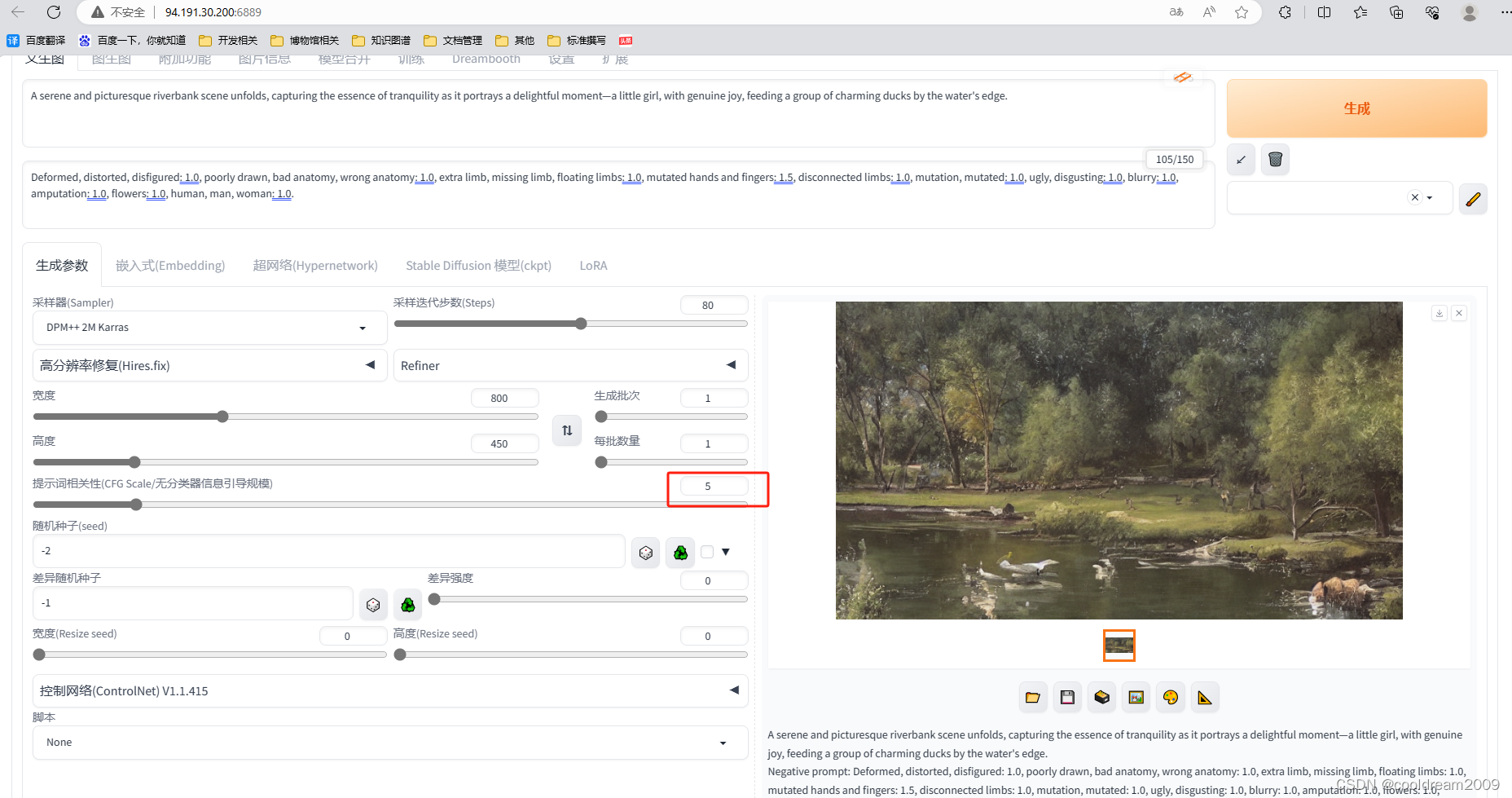Screen dimensions: 1512x798
Task: Switch to the LoRA tab
Action: coord(593,266)
